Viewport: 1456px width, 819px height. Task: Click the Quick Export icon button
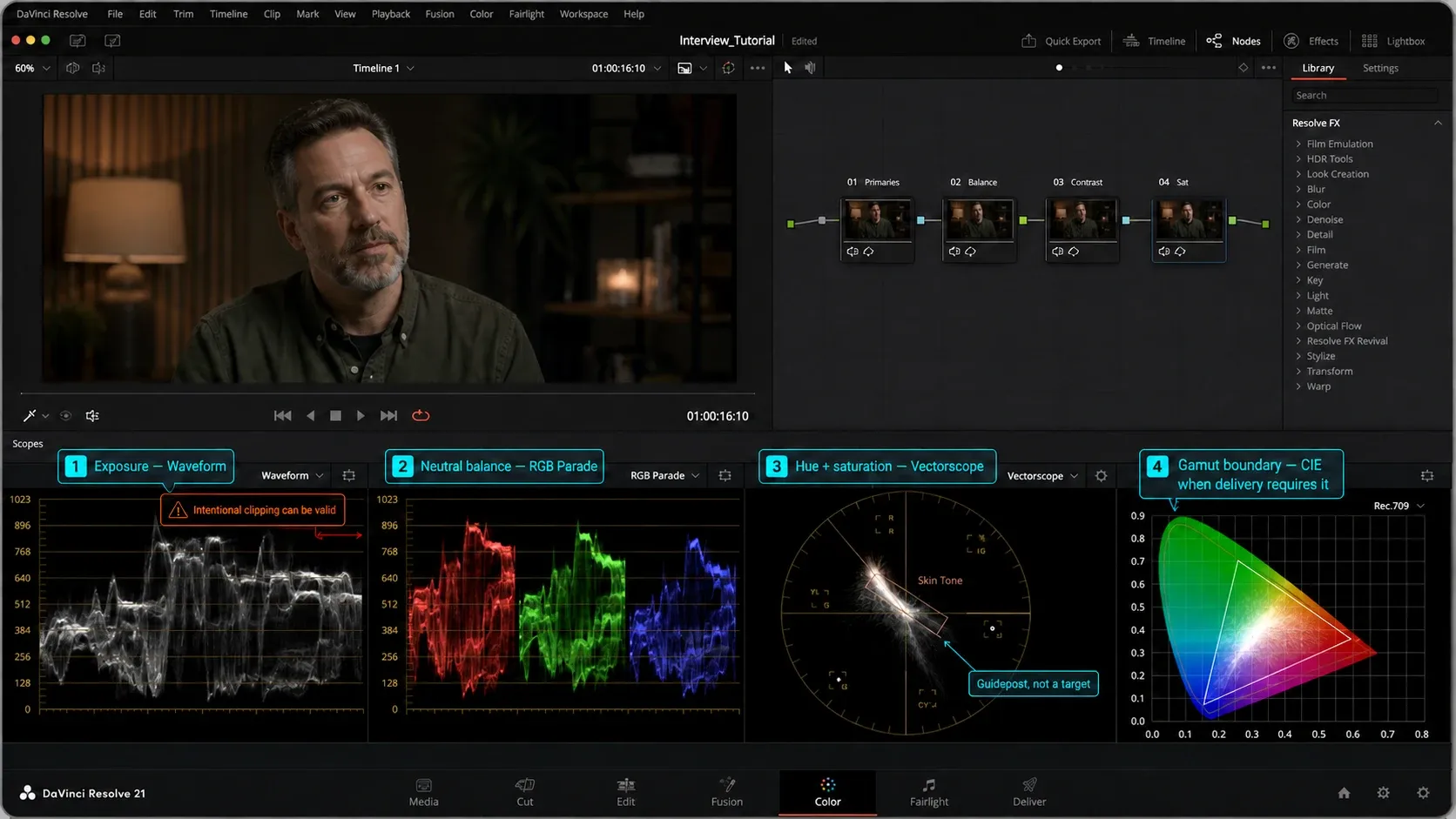pos(1061,41)
